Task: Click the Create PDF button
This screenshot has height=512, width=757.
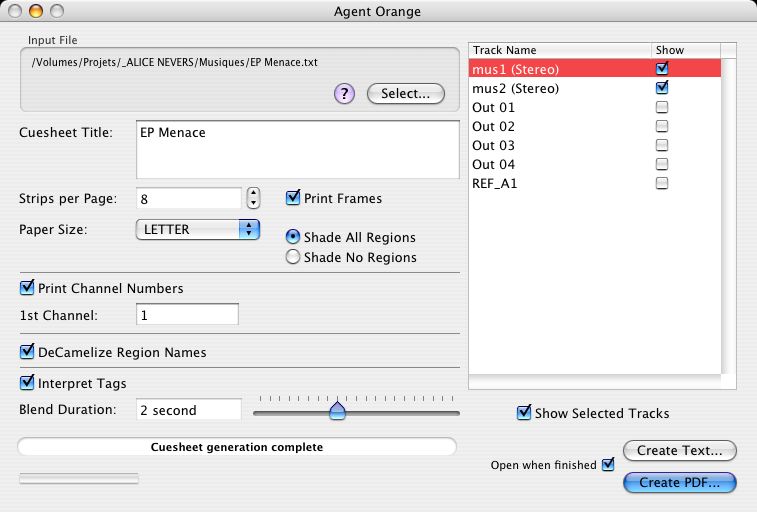Action: pos(679,483)
